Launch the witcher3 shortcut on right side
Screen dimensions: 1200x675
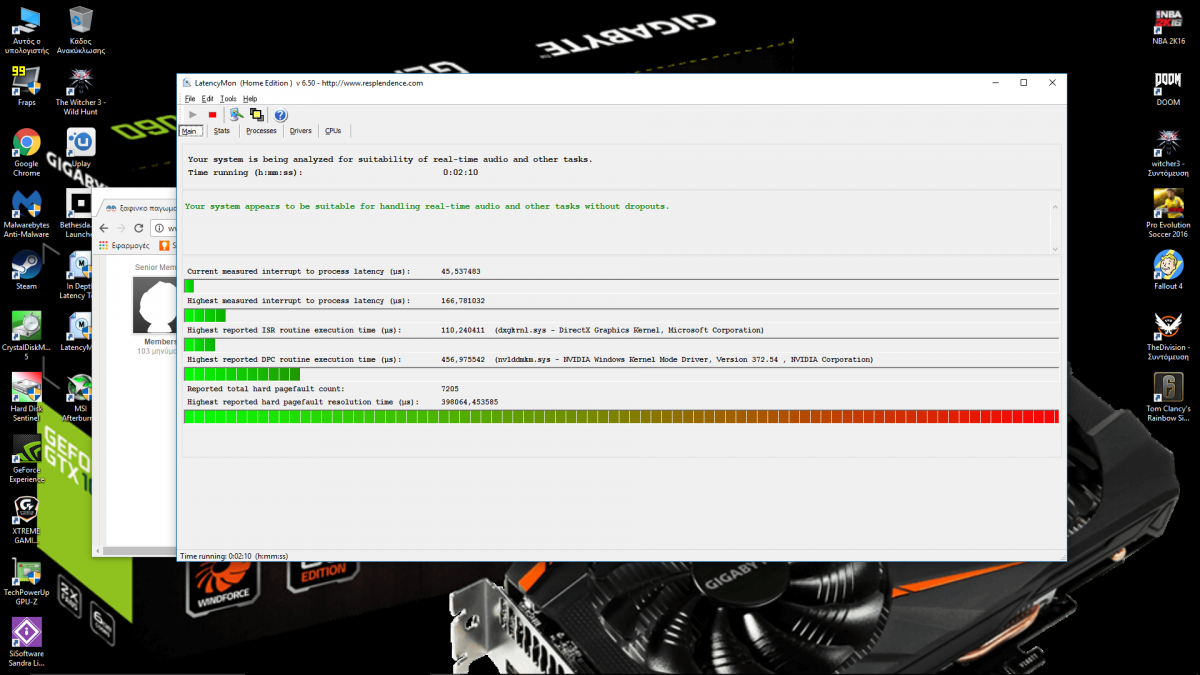coord(1168,153)
